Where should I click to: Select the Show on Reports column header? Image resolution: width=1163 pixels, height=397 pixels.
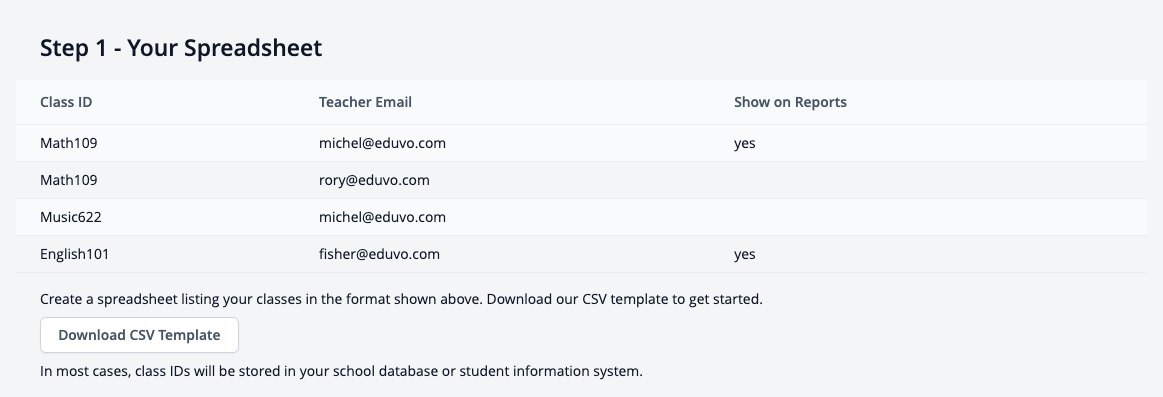790,102
